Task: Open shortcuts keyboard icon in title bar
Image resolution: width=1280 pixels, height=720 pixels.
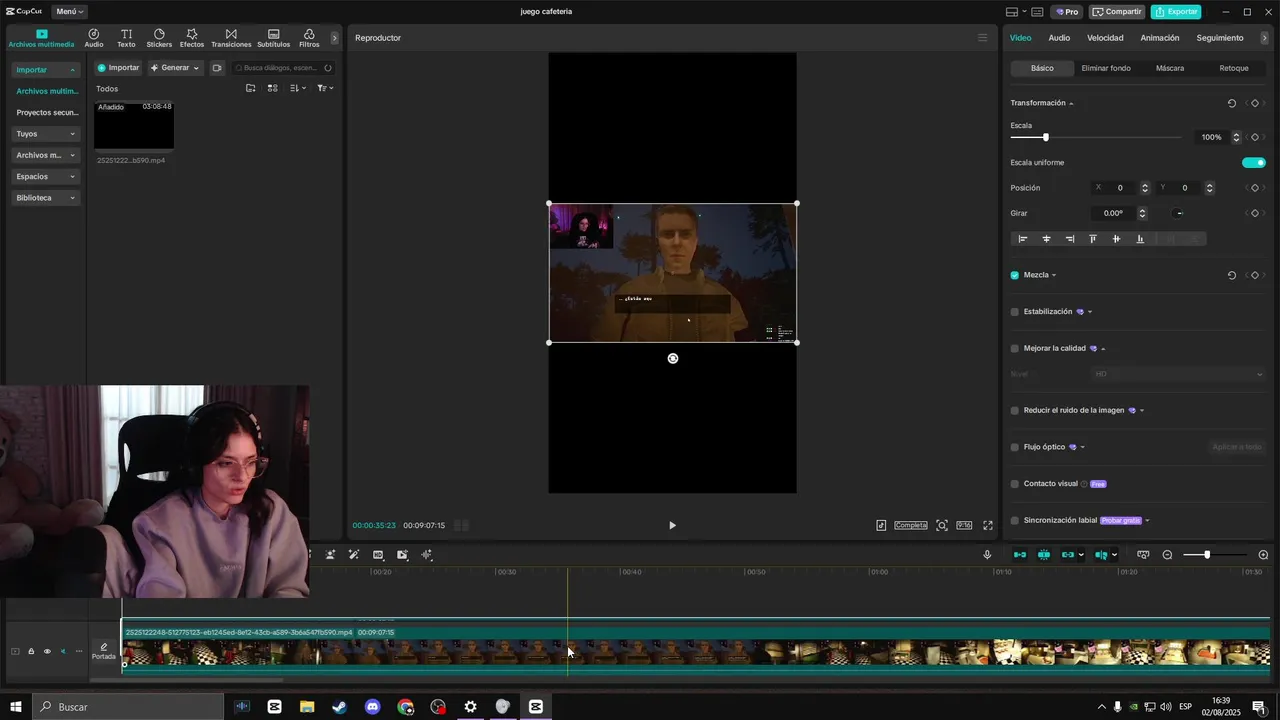Action: point(1038,12)
